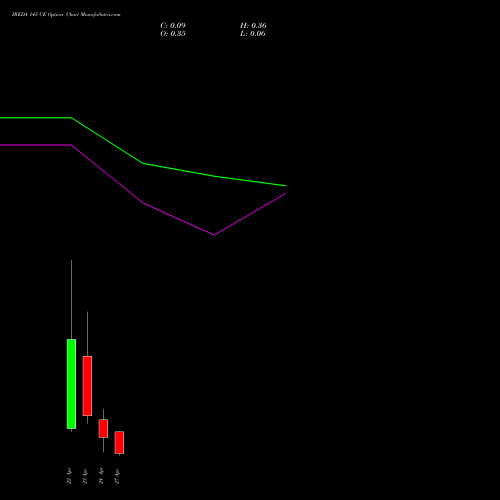Click the second date label '23 Apr'

pos(85,476)
